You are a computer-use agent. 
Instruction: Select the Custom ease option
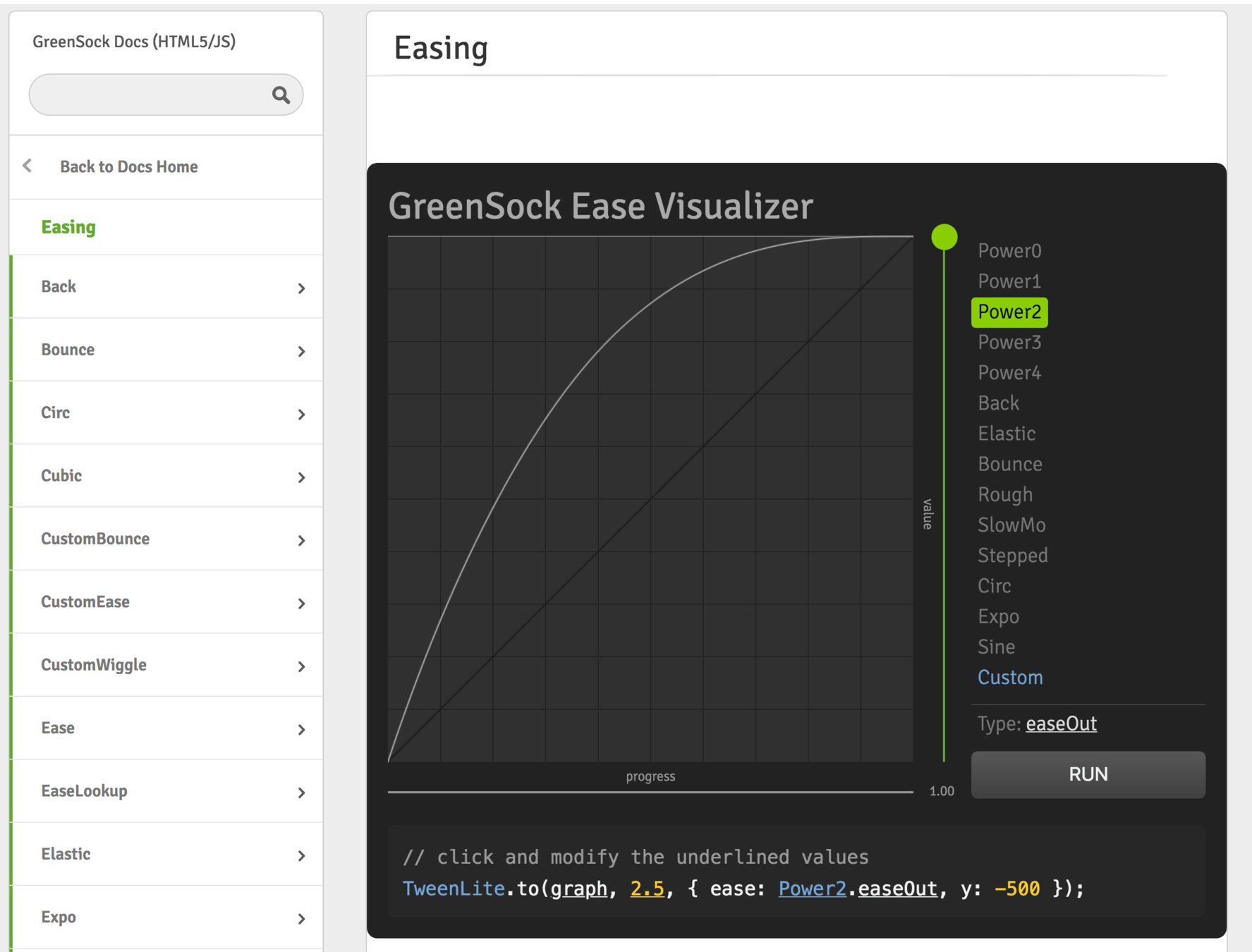[x=1010, y=677]
